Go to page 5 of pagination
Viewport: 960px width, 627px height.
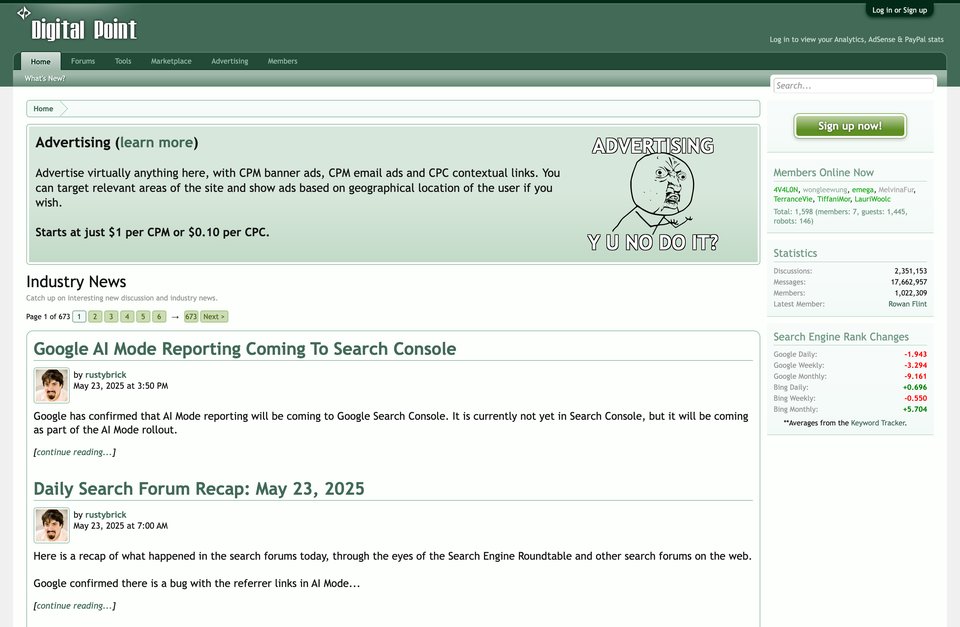(x=143, y=317)
